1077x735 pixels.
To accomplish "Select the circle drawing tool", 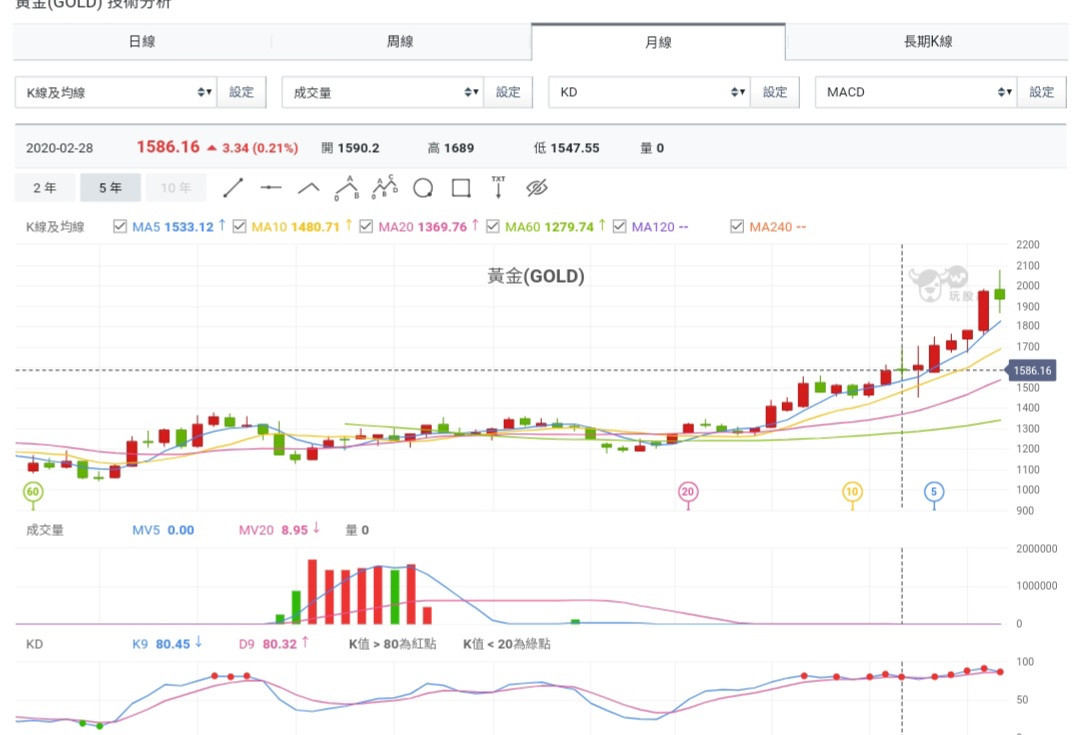I will (x=423, y=188).
